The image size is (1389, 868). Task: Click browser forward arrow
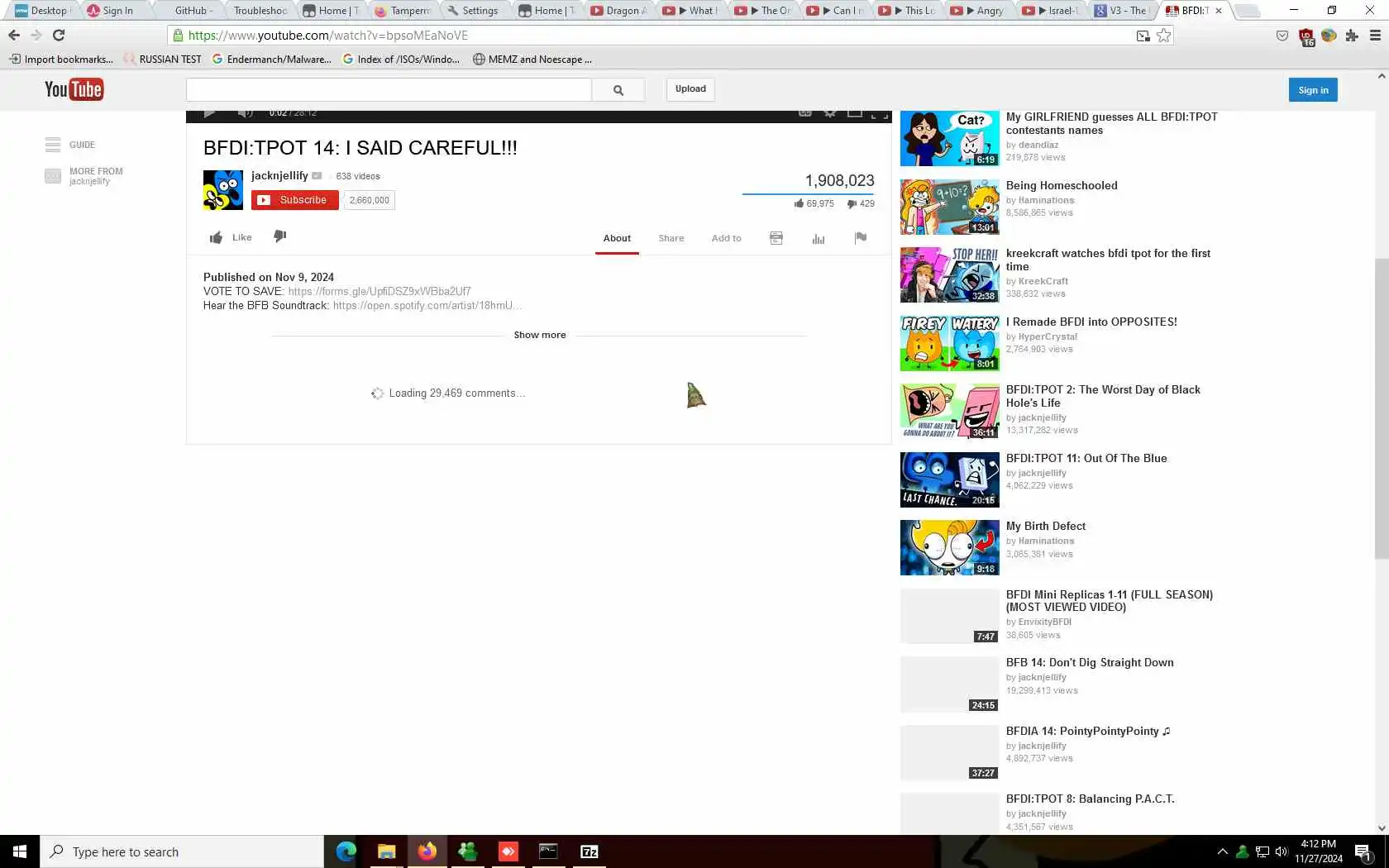pyautogui.click(x=36, y=35)
